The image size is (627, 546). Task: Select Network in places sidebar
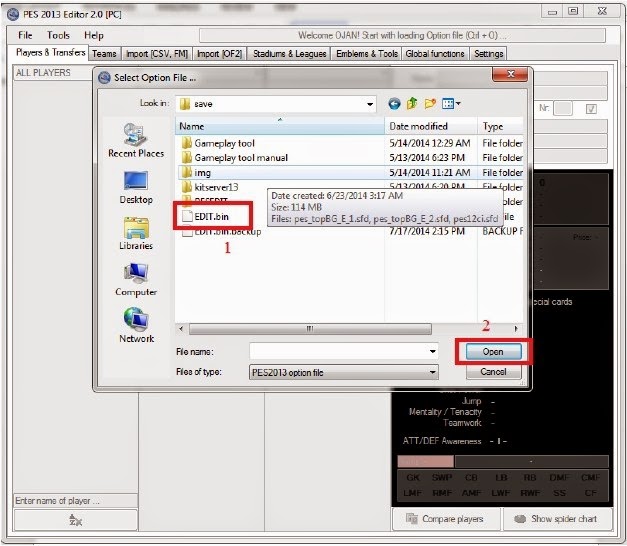click(136, 326)
